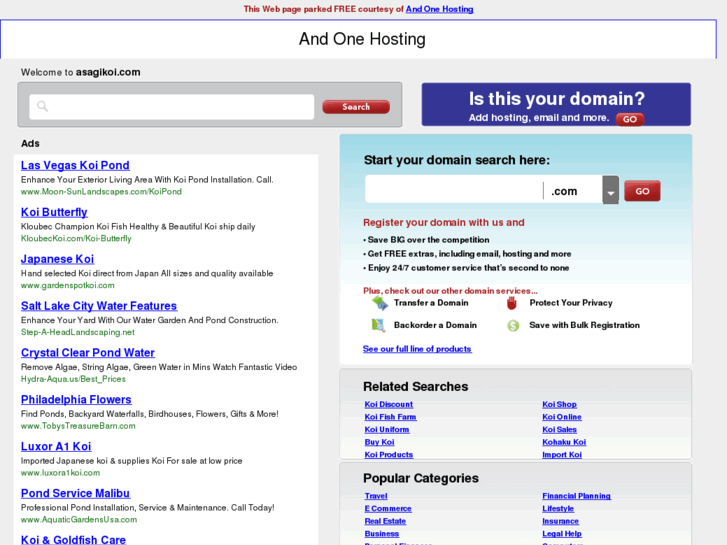The width and height of the screenshot is (727, 545).
Task: Click the Protect Your Privacy hand icon
Action: tap(511, 303)
